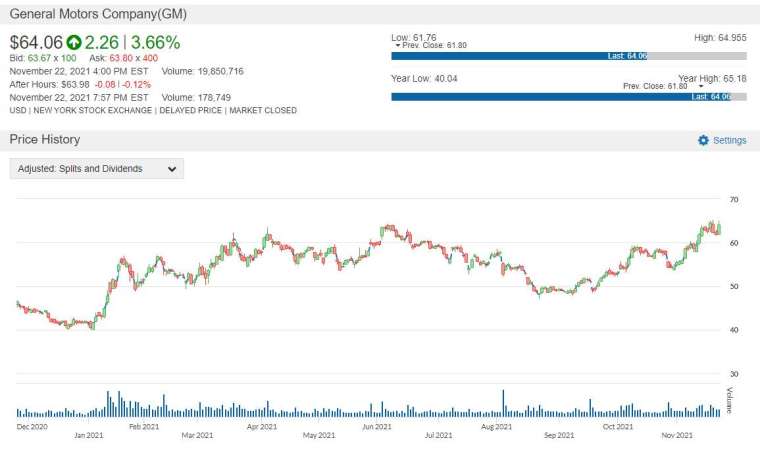Click the 3.66% percent change value

tap(156, 43)
